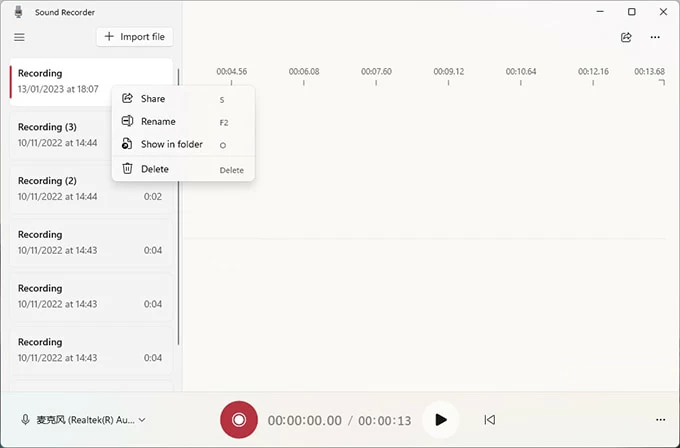Start recording with the red record button
This screenshot has height=448, width=680.
pos(239,420)
